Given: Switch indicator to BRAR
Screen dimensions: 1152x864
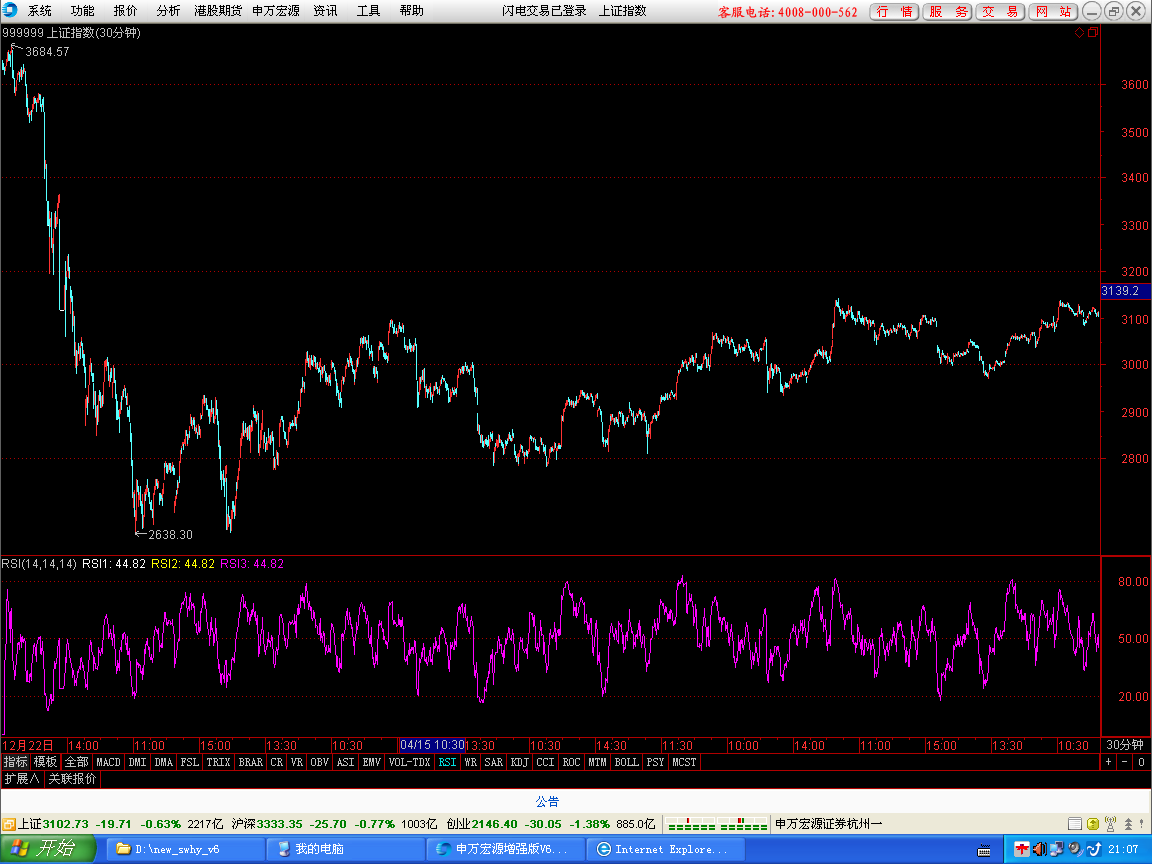Looking at the screenshot, I should click(251, 762).
